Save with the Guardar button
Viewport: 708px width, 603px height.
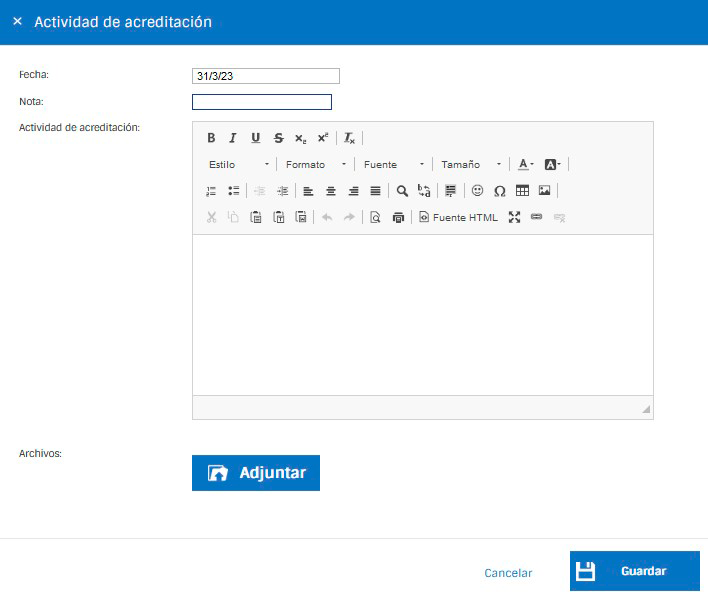click(634, 571)
